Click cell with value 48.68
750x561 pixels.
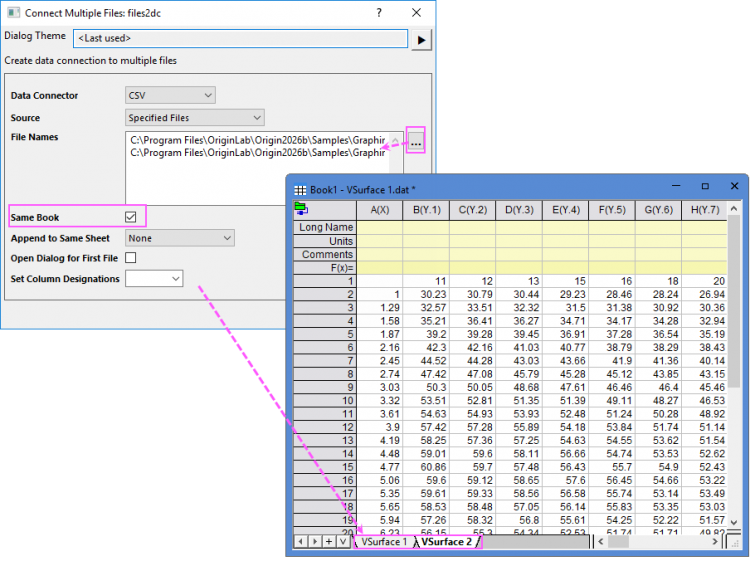519,387
